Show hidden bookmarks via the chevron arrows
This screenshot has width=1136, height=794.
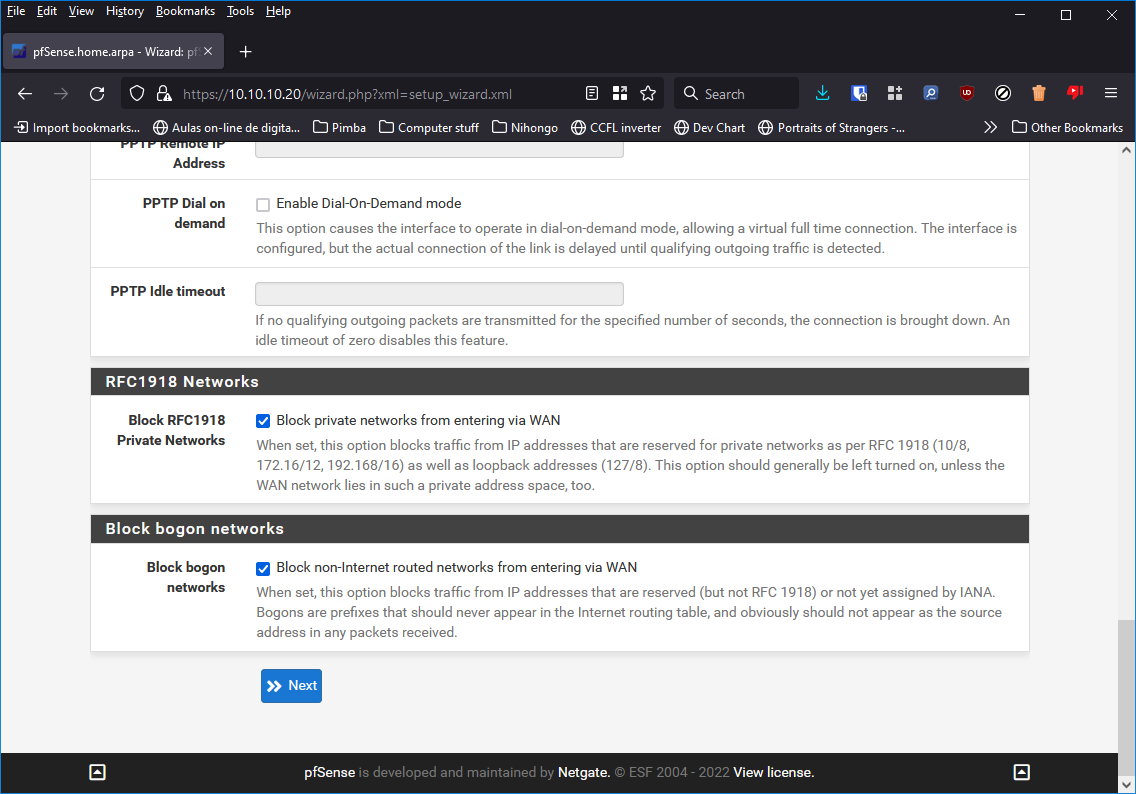(x=990, y=127)
